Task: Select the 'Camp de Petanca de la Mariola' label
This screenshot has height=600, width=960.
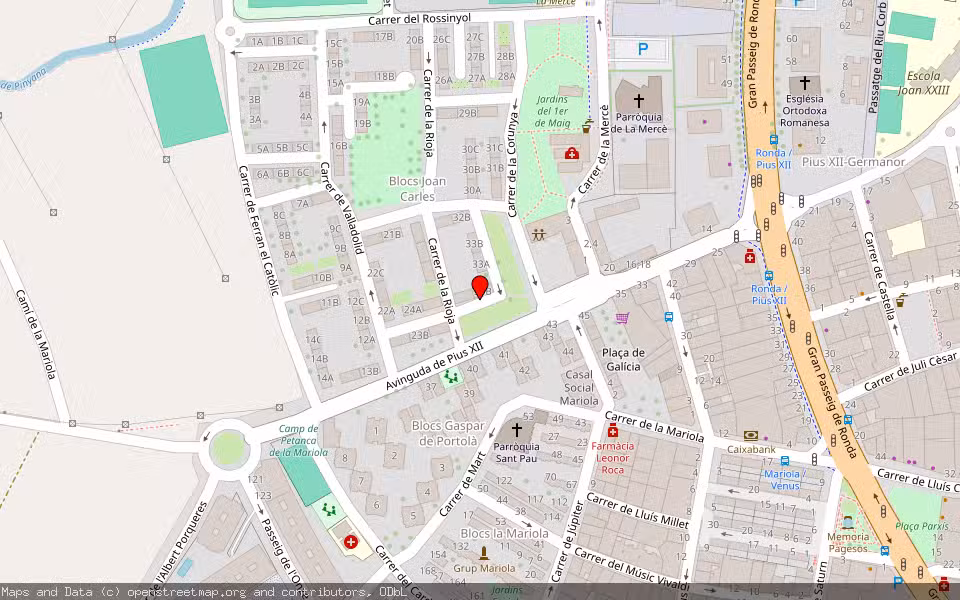Action: point(298,441)
